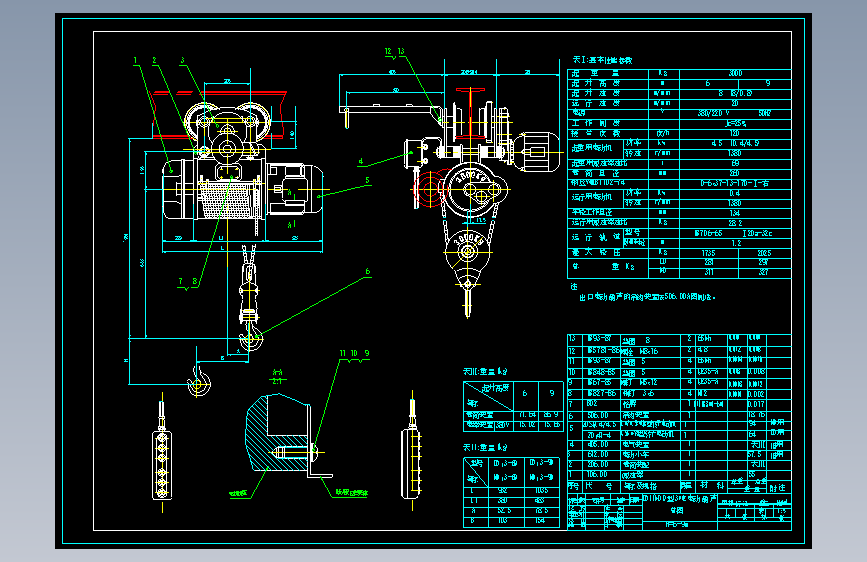867x562 pixels.
Task: Select callout number 13 above side view
Action: 401,51
